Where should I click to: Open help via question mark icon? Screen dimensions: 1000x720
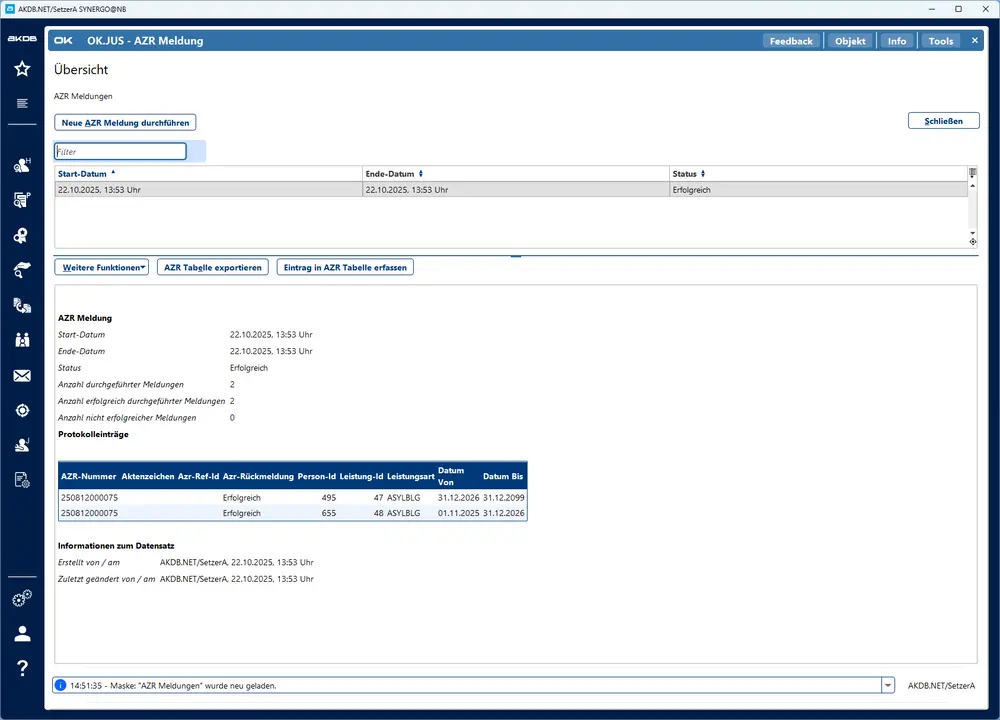(x=22, y=668)
